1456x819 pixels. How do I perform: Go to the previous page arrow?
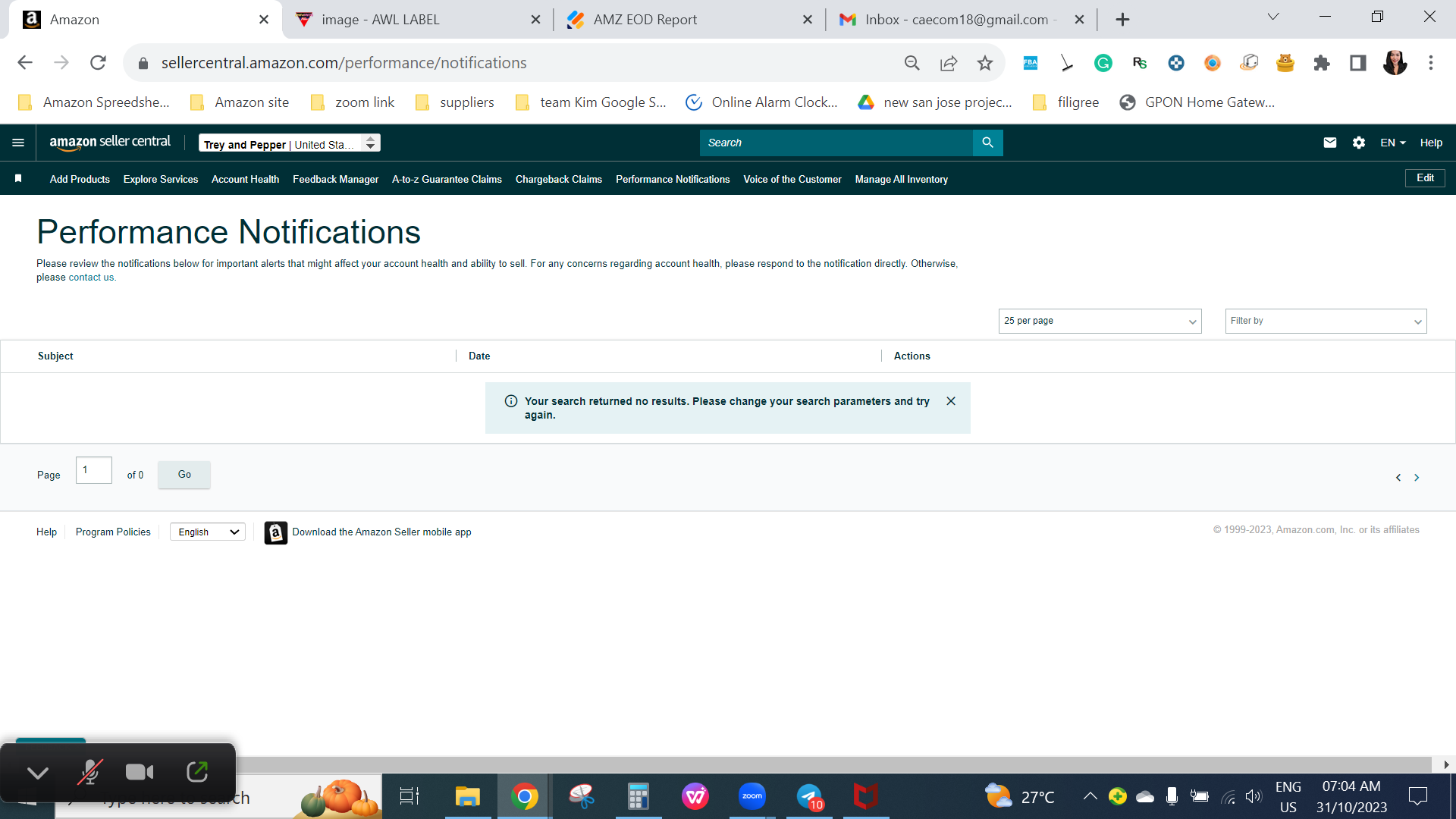tap(1398, 478)
